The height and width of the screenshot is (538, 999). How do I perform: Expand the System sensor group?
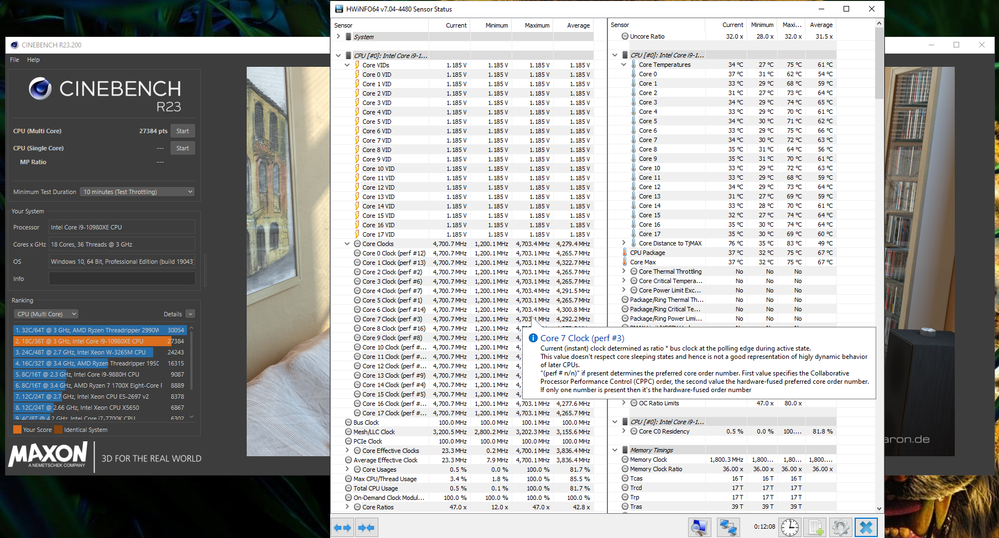click(338, 36)
